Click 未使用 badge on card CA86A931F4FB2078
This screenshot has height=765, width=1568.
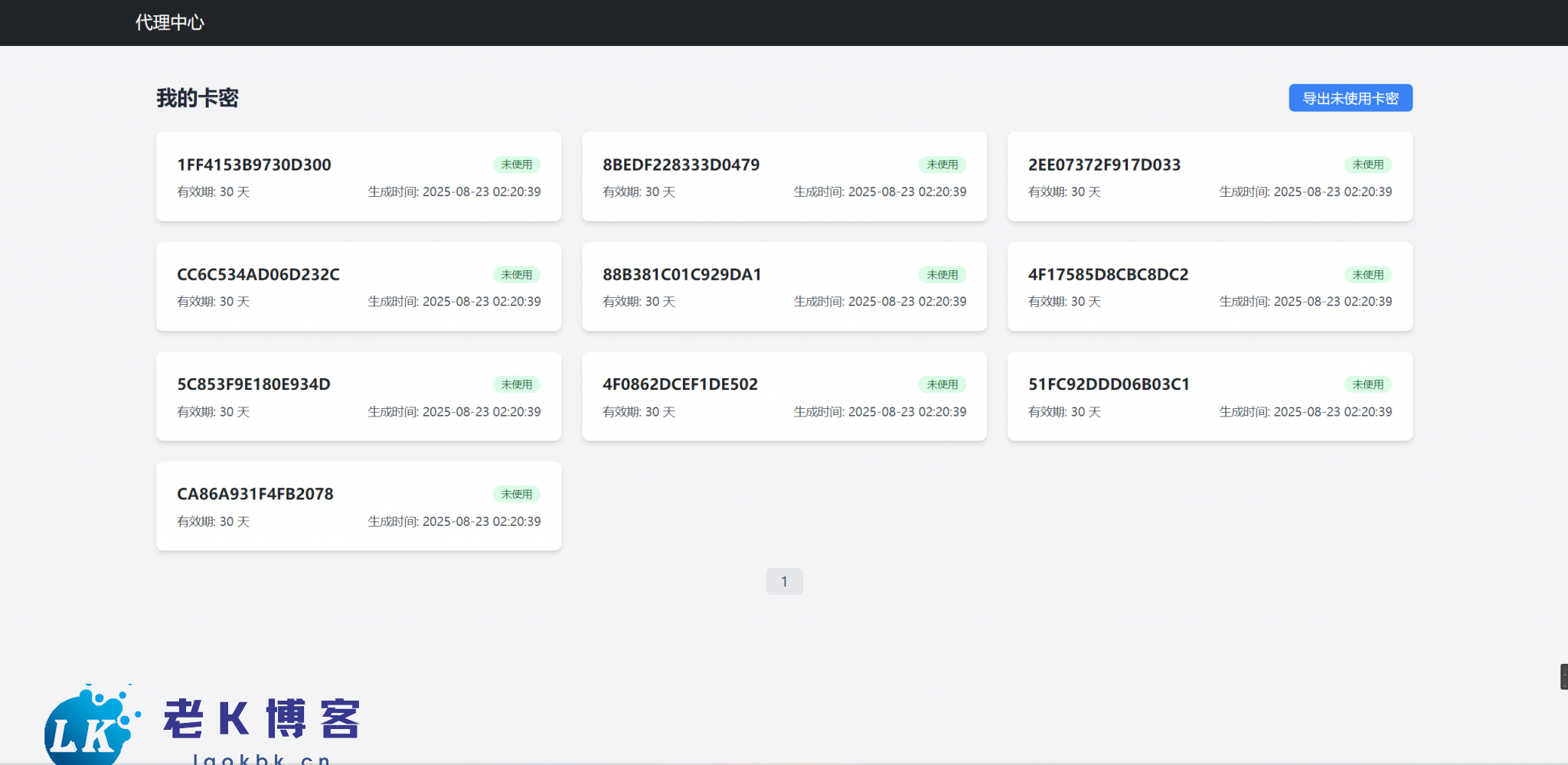point(516,495)
